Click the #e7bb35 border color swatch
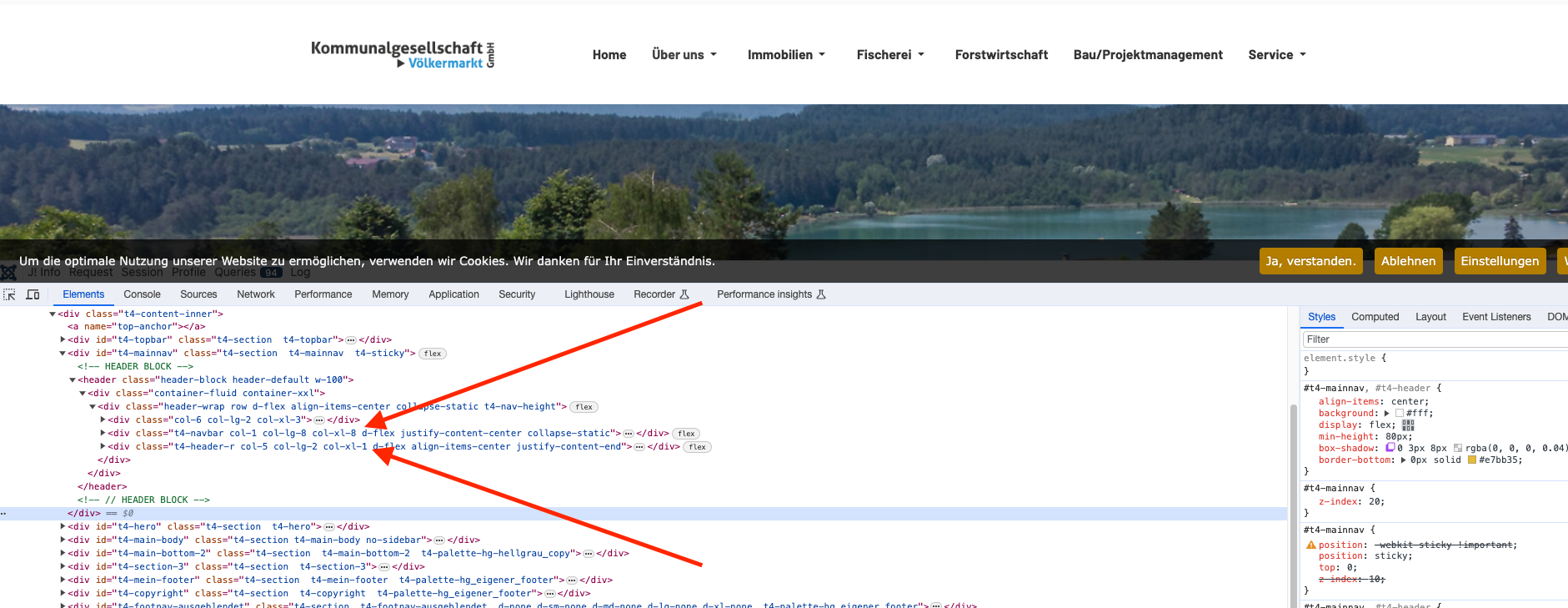 click(x=1472, y=460)
